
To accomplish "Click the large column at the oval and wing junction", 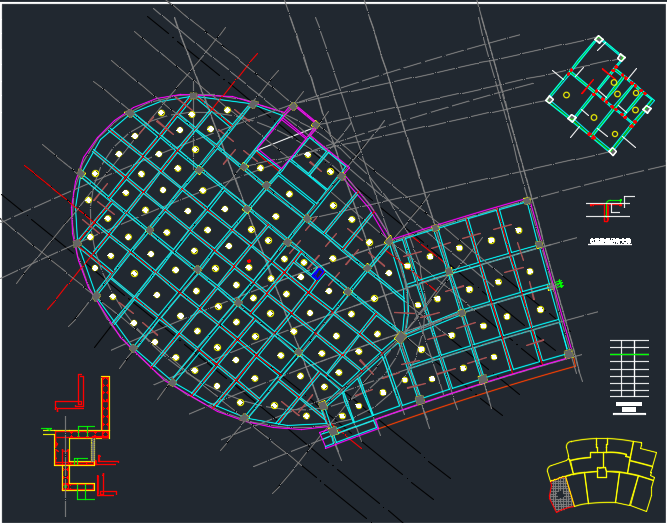I will (x=400, y=337).
